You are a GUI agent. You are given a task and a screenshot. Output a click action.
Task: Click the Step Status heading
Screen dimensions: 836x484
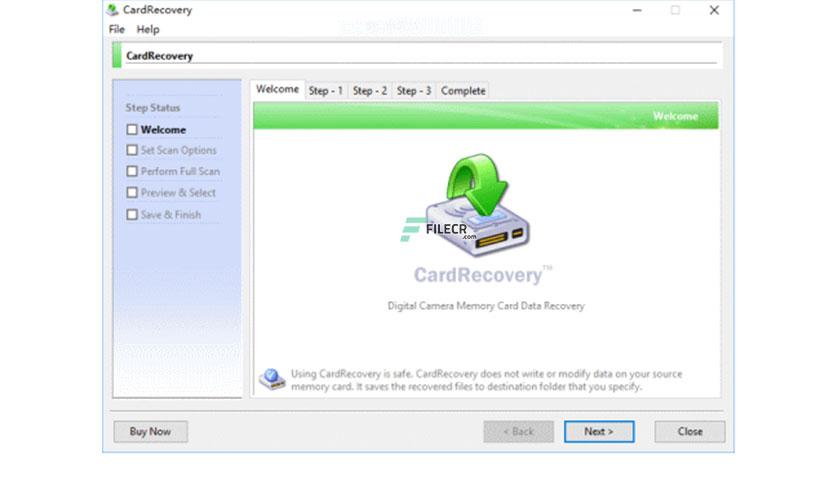(153, 108)
